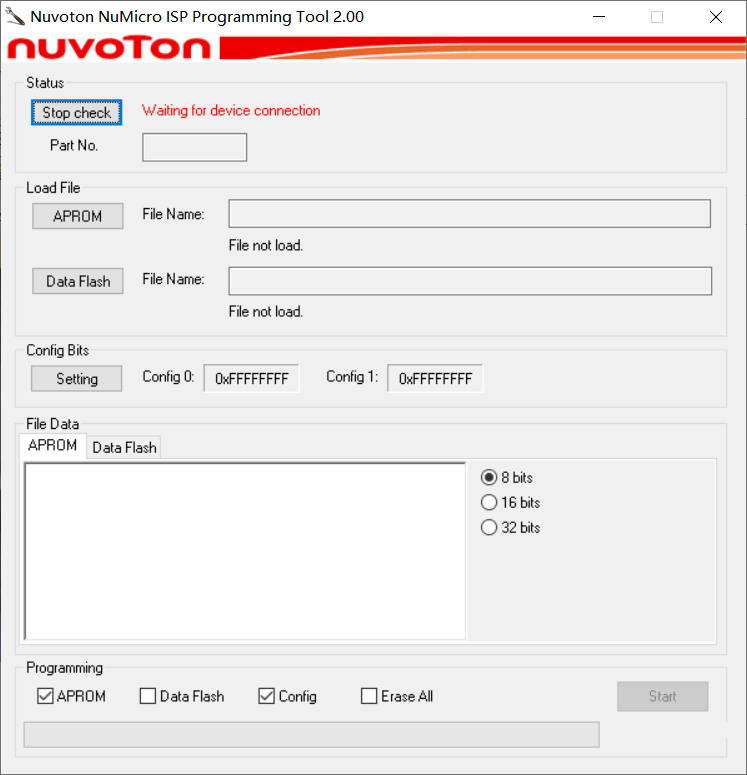Switch to APROM tab in File Data
747x775 pixels.
pyautogui.click(x=52, y=445)
